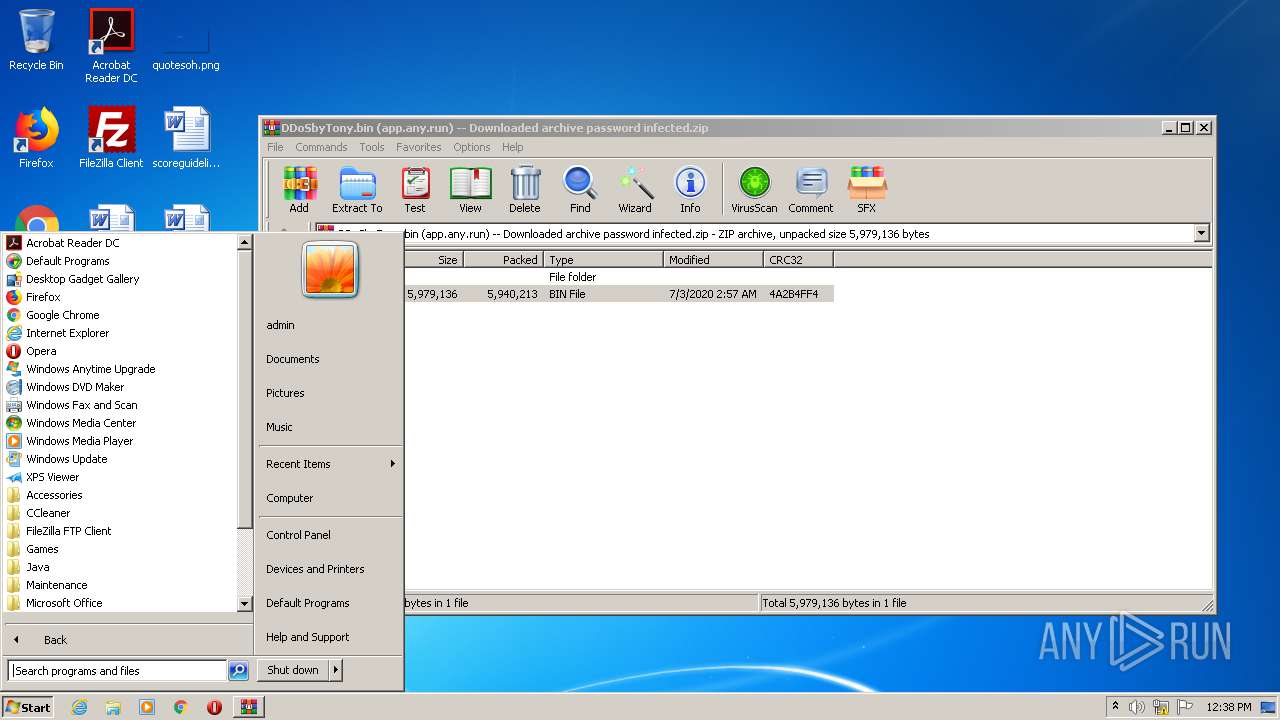1280x720 pixels.
Task: Click the volume tray icon
Action: click(x=1137, y=707)
